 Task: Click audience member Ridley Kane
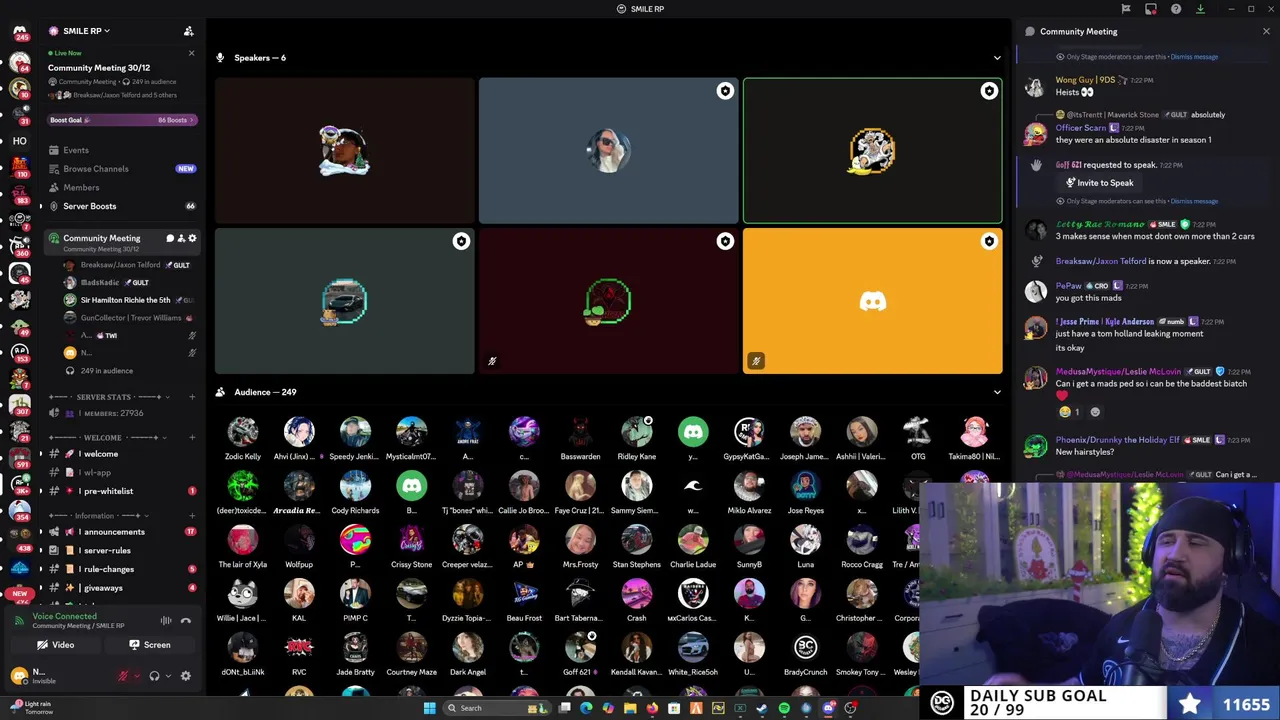coord(637,438)
